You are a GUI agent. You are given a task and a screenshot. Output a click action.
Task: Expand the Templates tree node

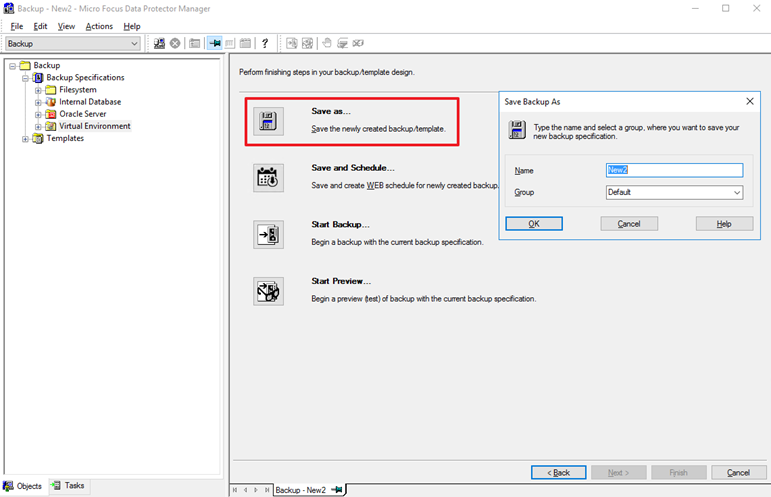click(x=25, y=139)
